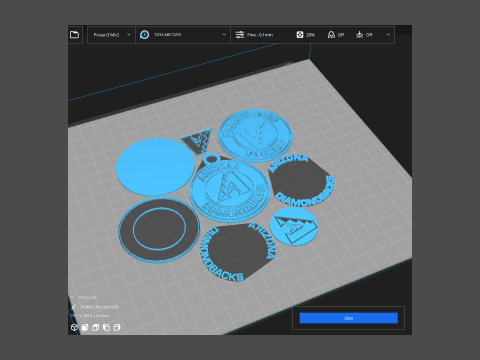This screenshot has height=360, width=480.
Task: Collapse the Object list chevron
Action: (73, 297)
